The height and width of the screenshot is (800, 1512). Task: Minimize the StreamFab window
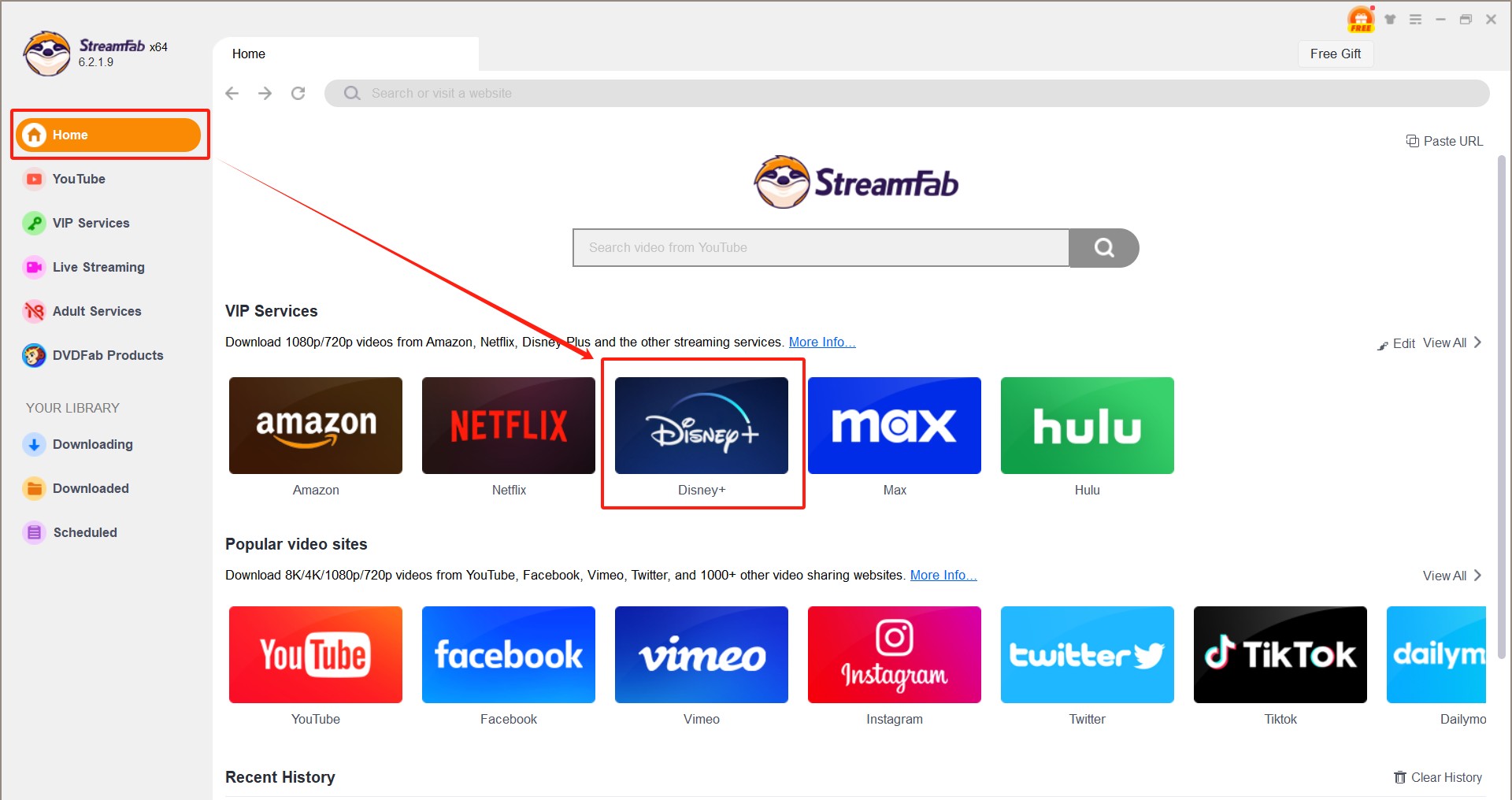[1440, 20]
